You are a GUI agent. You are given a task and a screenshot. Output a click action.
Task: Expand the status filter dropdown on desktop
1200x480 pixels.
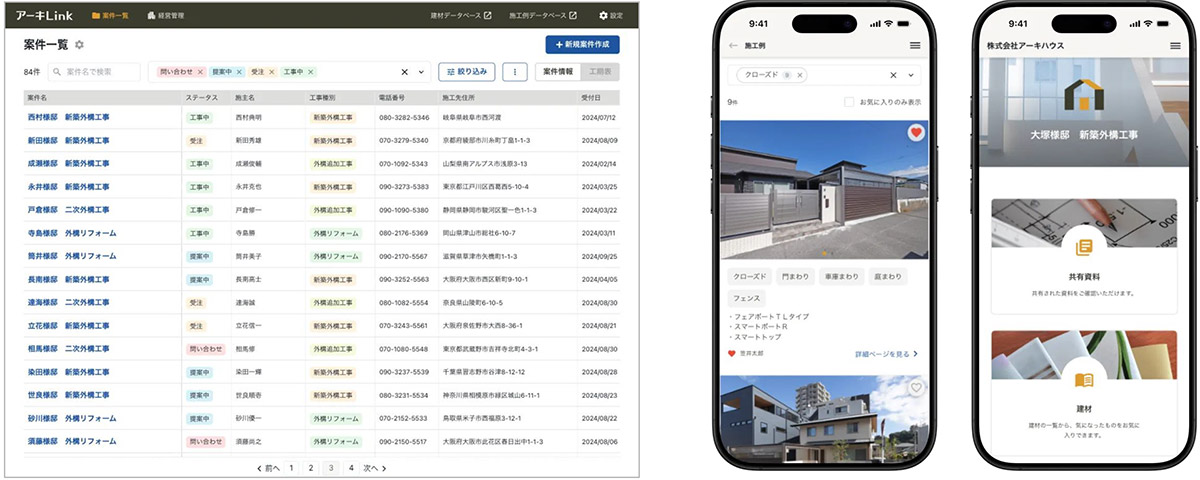pos(421,72)
